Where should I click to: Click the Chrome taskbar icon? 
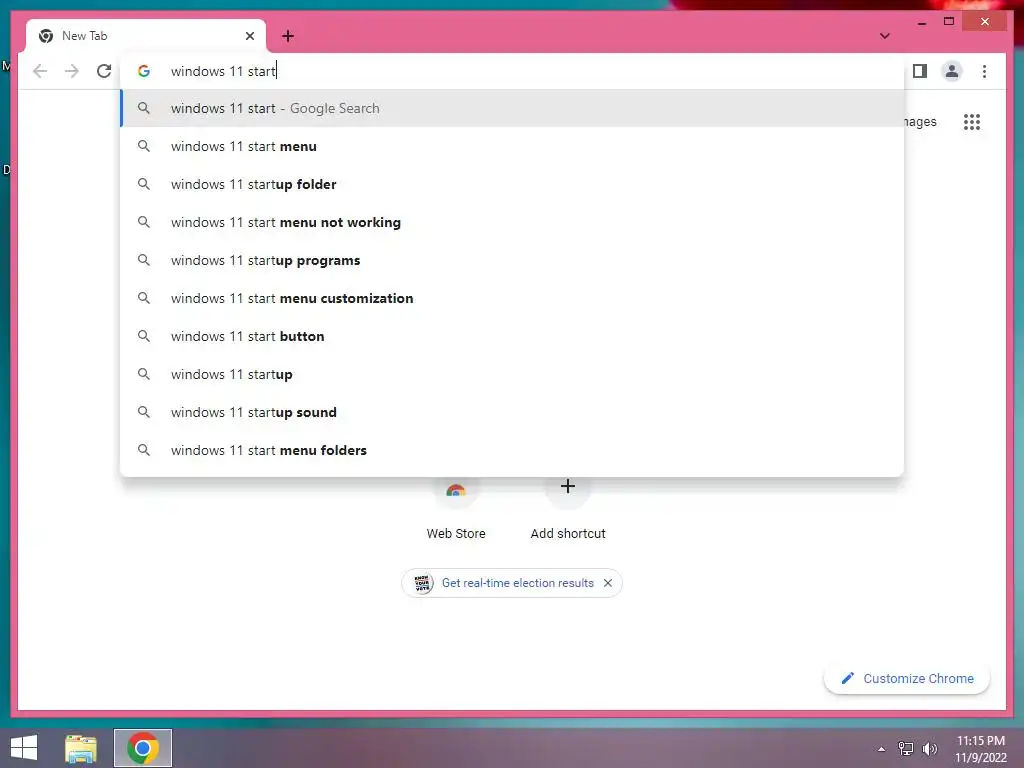coord(143,748)
